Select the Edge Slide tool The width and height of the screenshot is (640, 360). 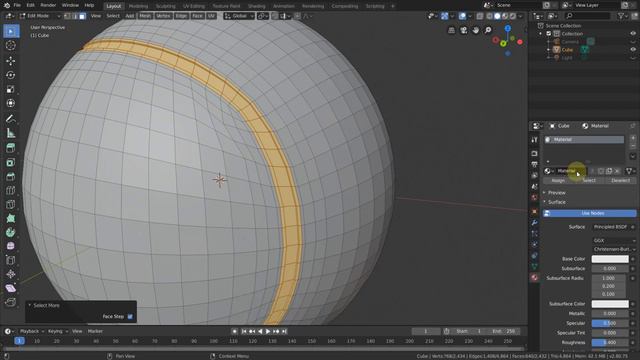(x=11, y=260)
